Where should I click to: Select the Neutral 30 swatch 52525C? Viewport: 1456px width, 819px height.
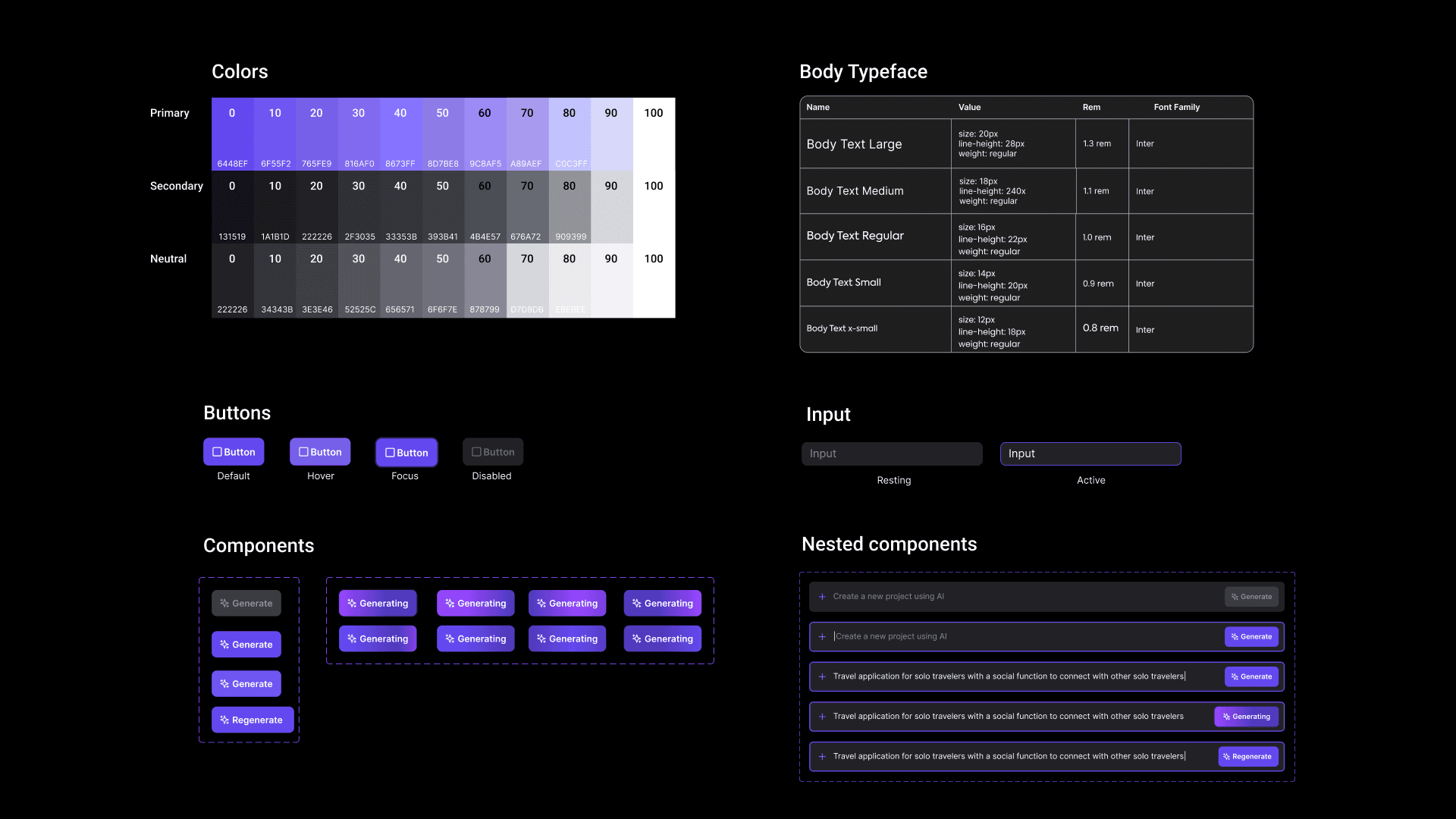359,280
